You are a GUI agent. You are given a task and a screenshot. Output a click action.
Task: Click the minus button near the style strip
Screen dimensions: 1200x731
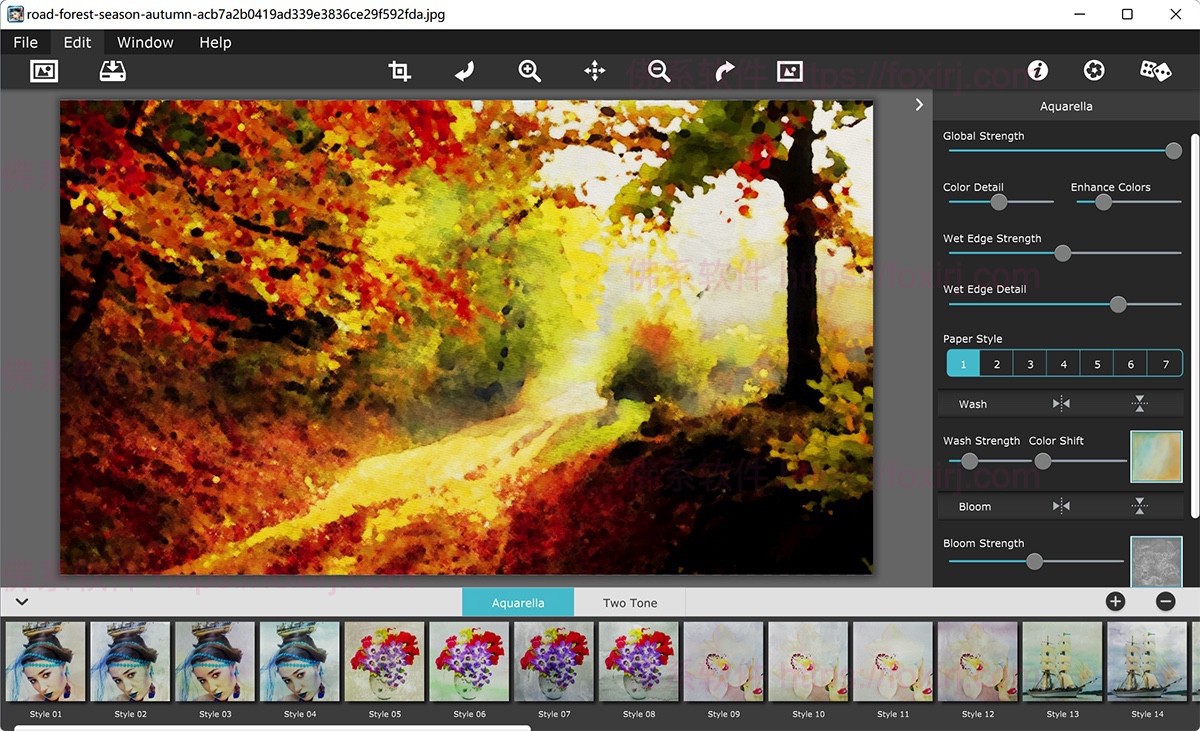point(1165,601)
